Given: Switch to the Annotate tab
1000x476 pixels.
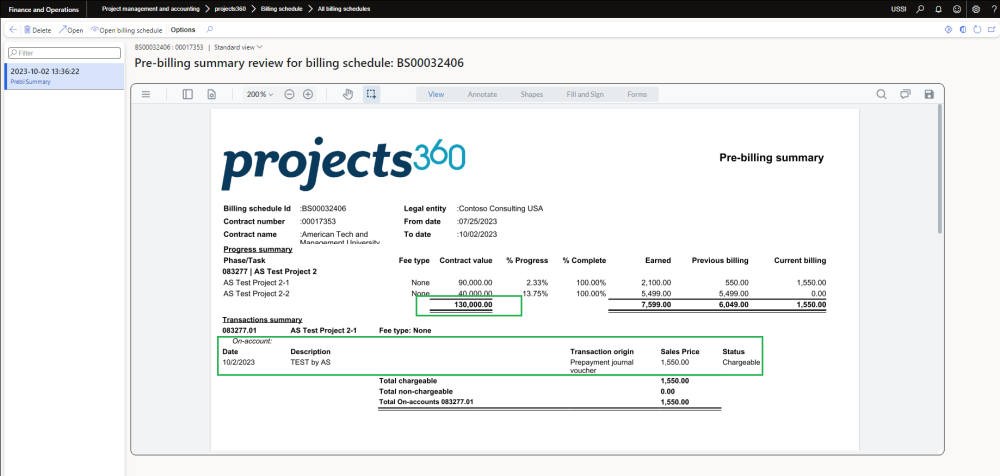Looking at the screenshot, I should [482, 94].
